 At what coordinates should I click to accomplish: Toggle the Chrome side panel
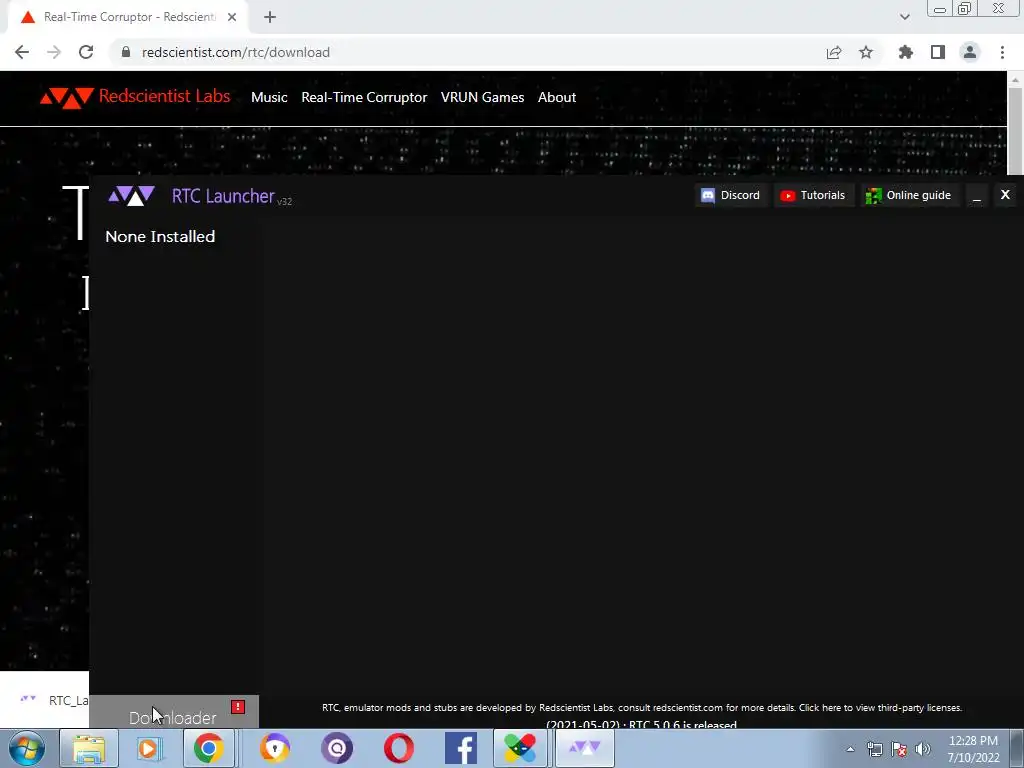pos(938,52)
